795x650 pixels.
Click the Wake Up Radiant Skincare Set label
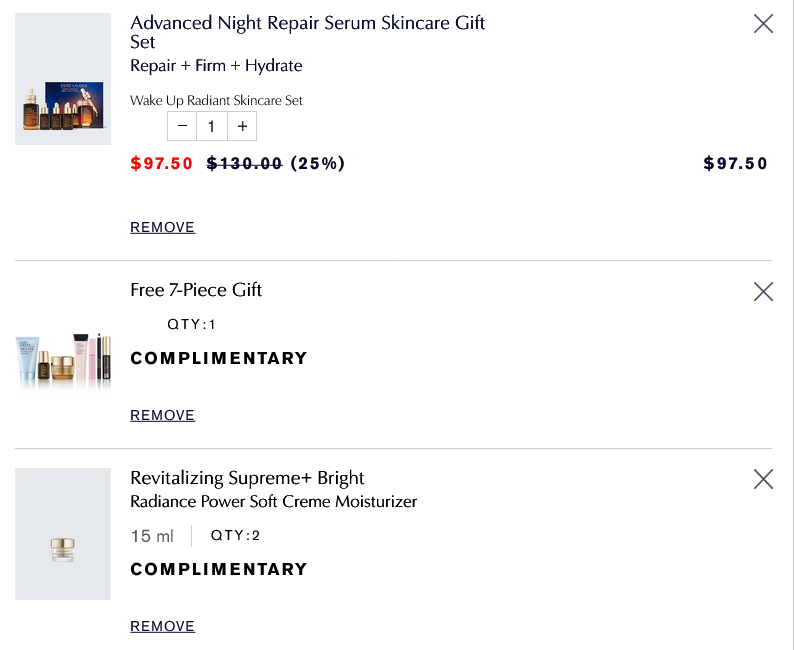[x=216, y=101]
